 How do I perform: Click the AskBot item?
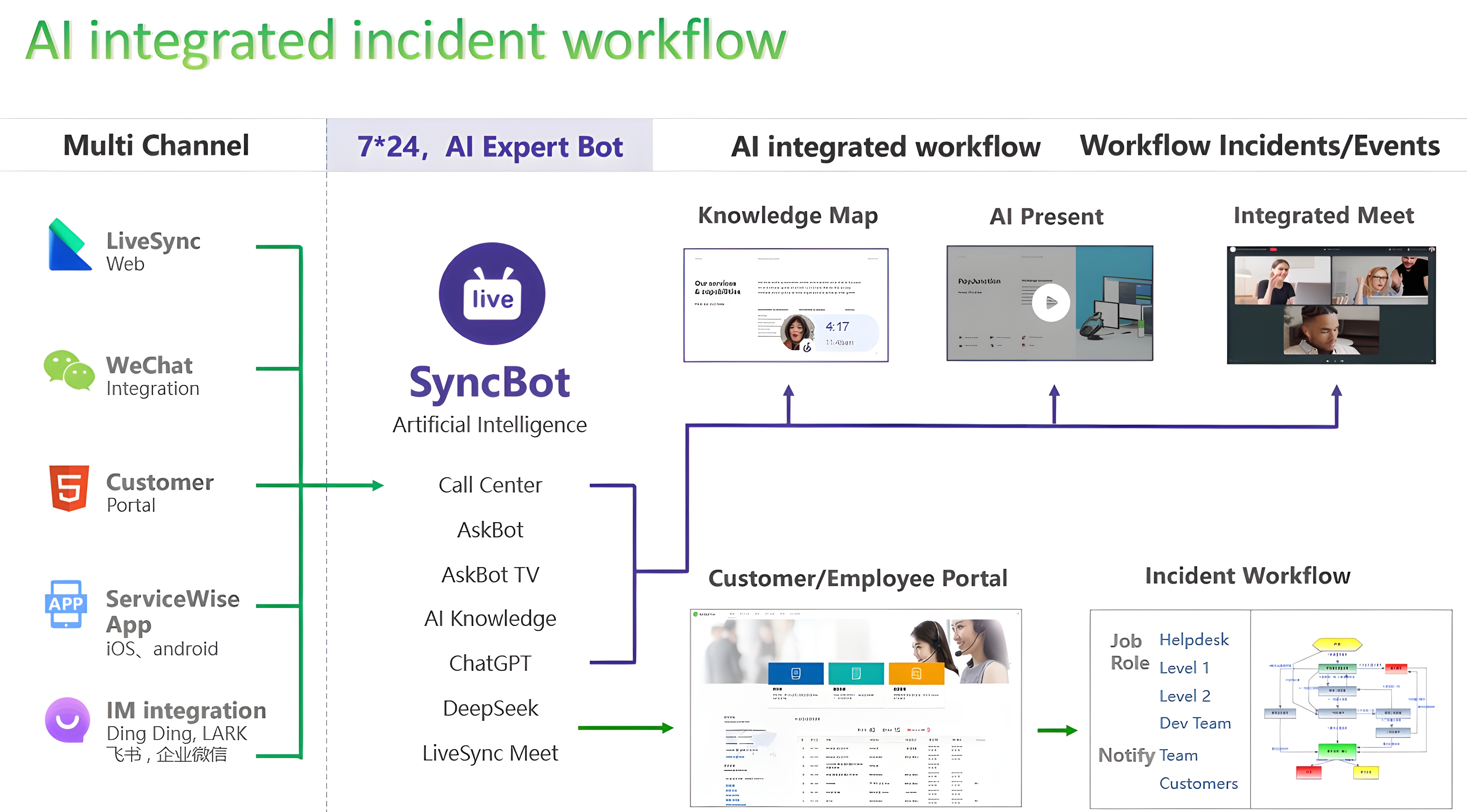coord(490,530)
